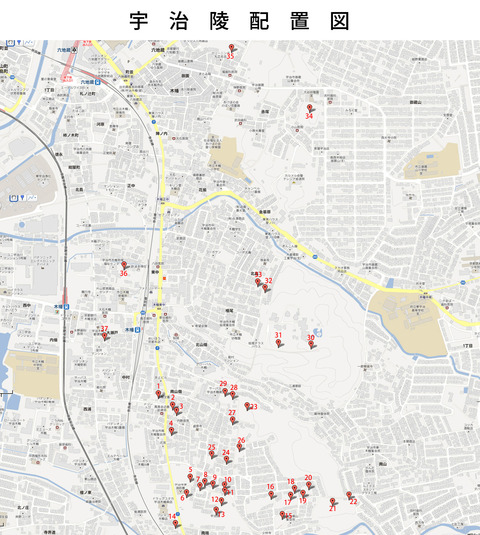The image size is (480, 535).
Task: Open pin numbered 26
Action: click(240, 447)
